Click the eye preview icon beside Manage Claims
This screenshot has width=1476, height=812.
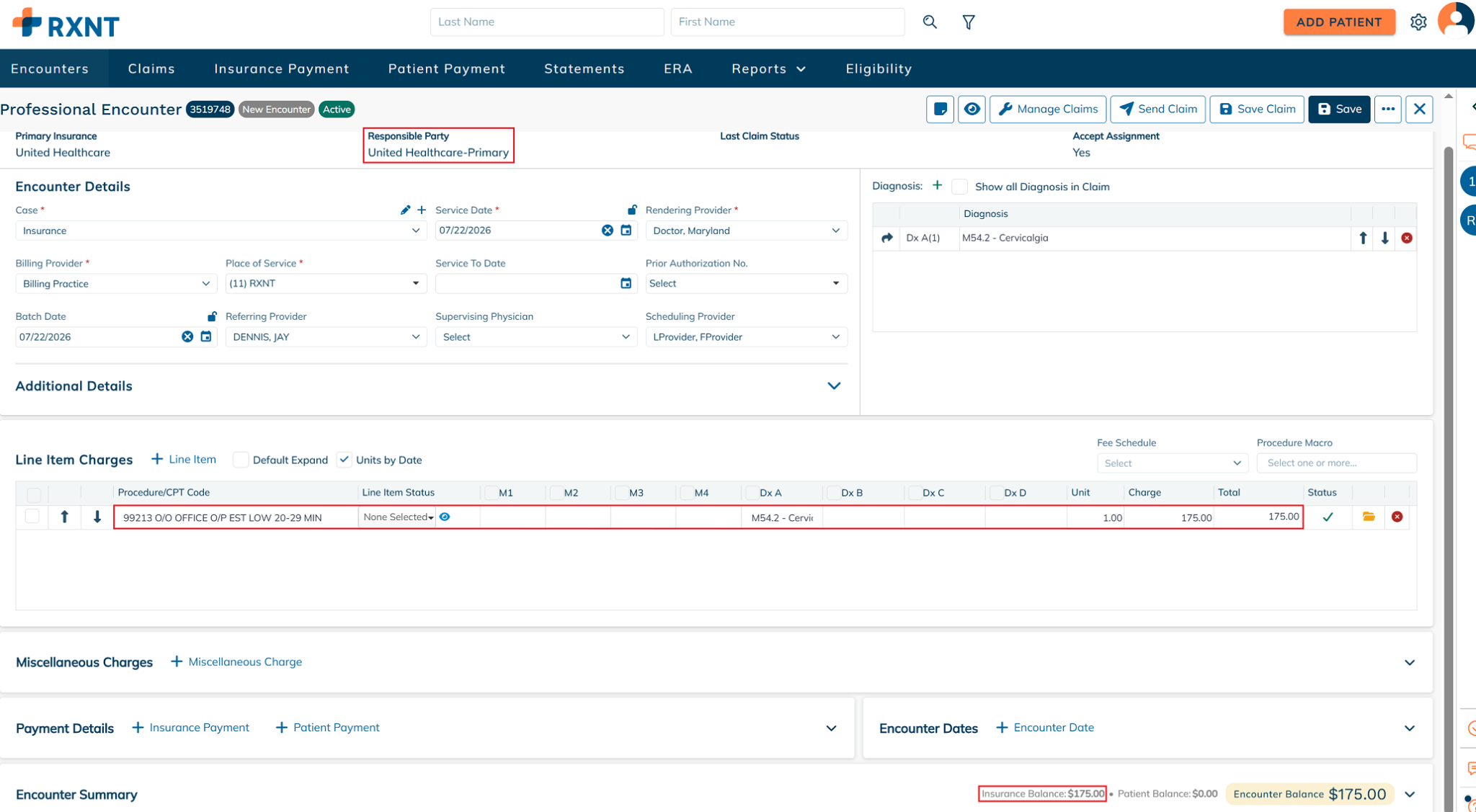click(x=972, y=110)
